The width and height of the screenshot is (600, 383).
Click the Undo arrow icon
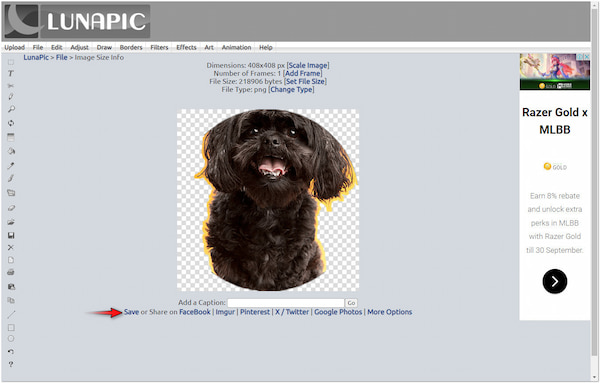pyautogui.click(x=11, y=351)
